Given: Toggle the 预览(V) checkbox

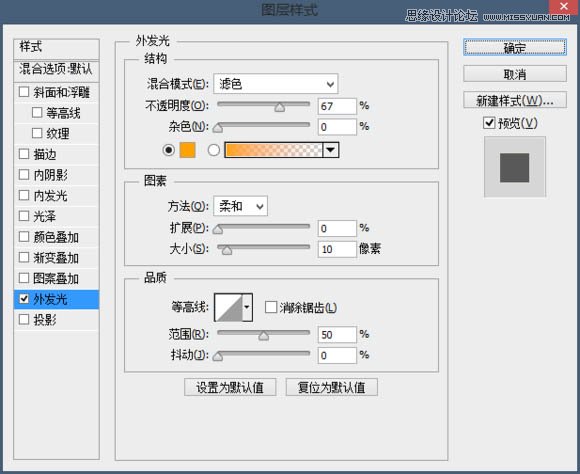Looking at the screenshot, I should (489, 123).
